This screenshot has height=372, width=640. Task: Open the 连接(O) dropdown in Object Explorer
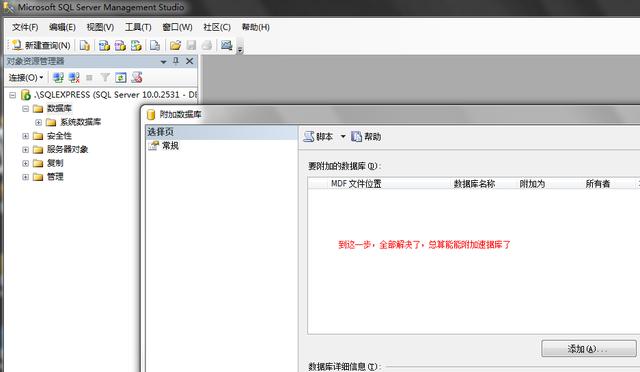pyautogui.click(x=26, y=77)
